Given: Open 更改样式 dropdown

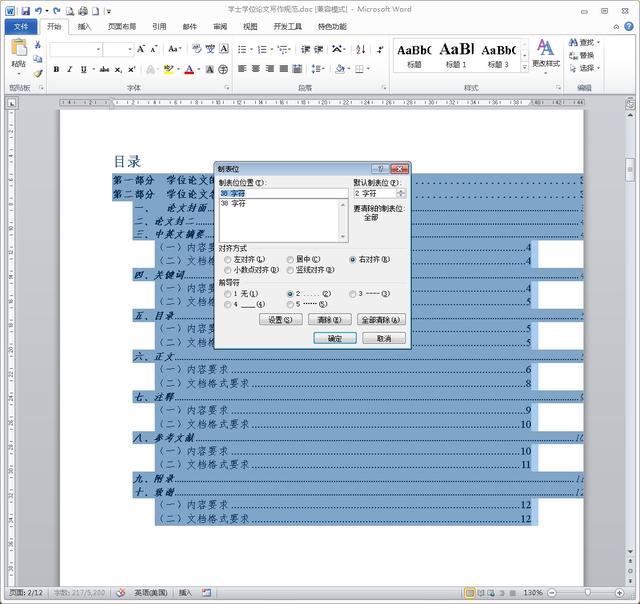Looking at the screenshot, I should pos(546,57).
